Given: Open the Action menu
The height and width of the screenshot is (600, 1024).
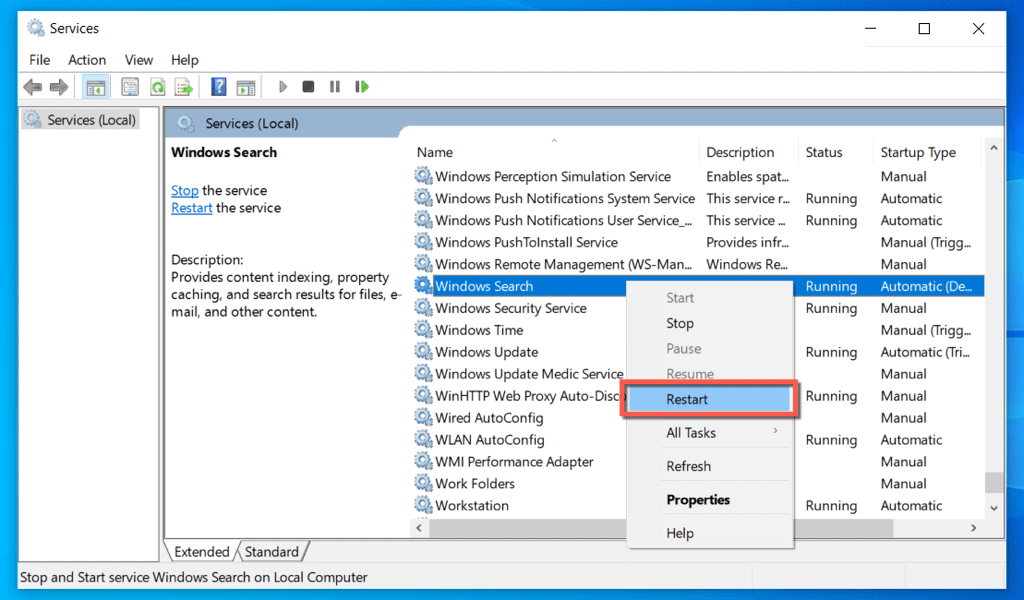Looking at the screenshot, I should pos(87,59).
